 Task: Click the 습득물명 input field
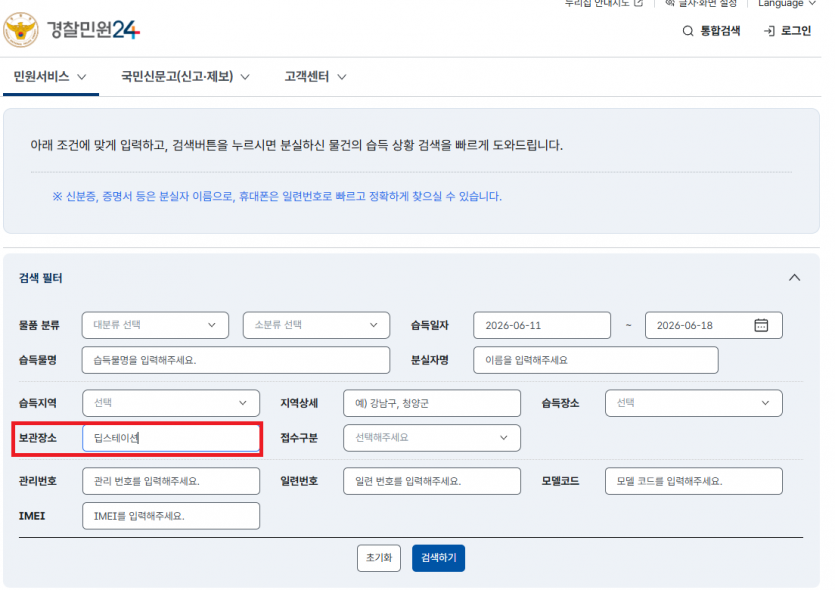[x=236, y=360]
